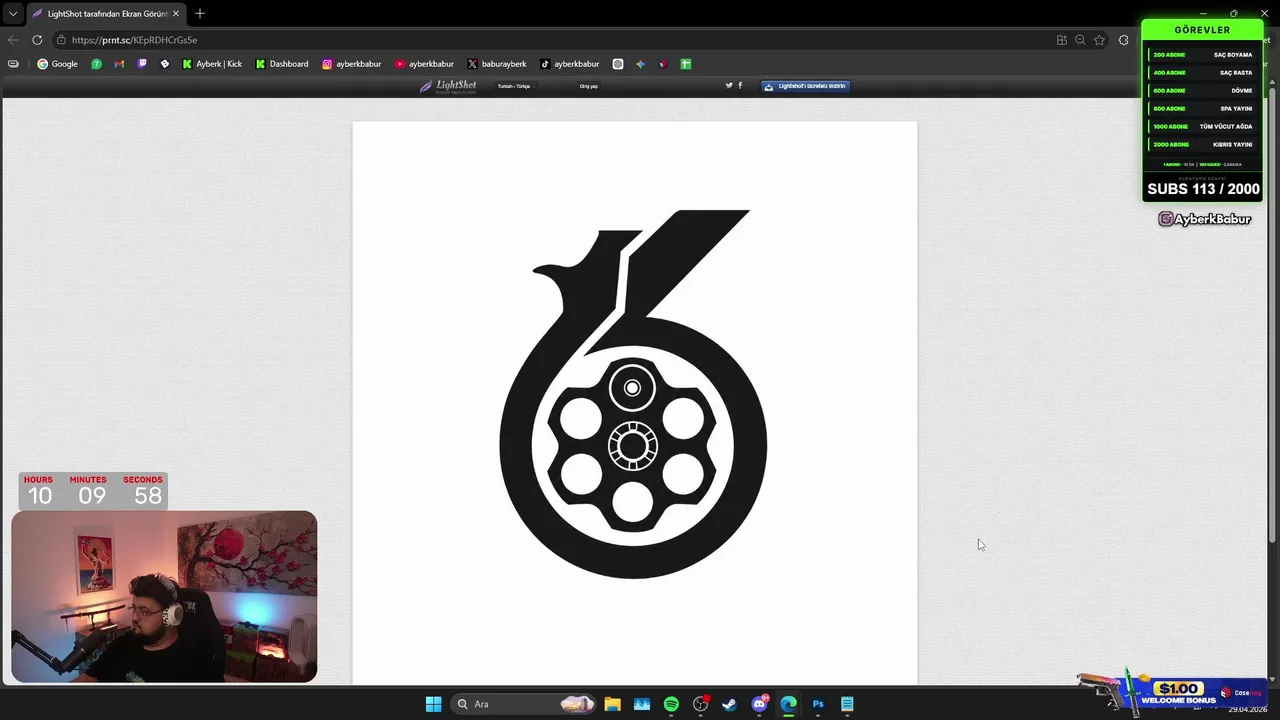
Task: Open LightShot's Facebook icon
Action: [x=740, y=85]
